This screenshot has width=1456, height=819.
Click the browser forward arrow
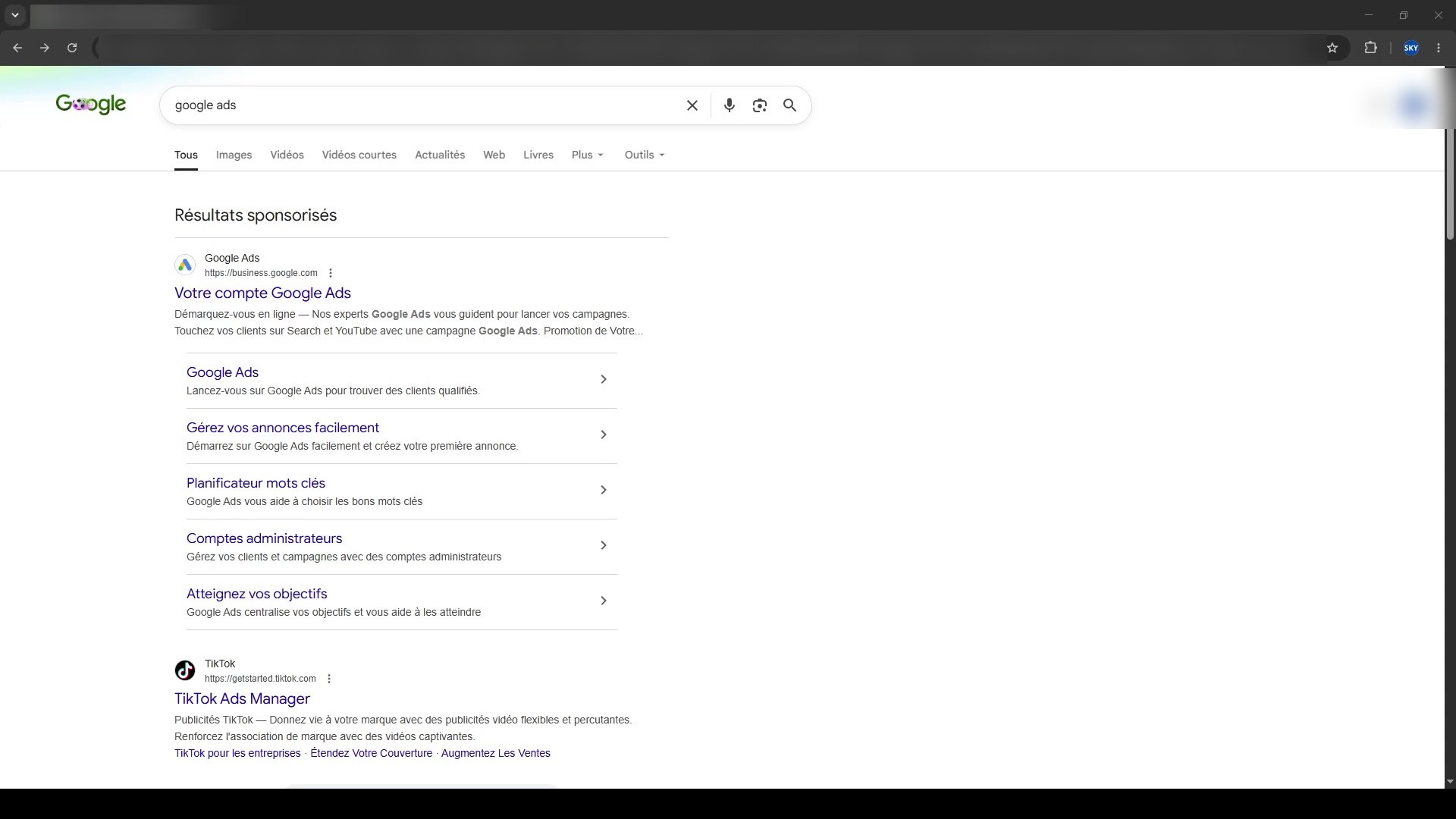(x=45, y=48)
